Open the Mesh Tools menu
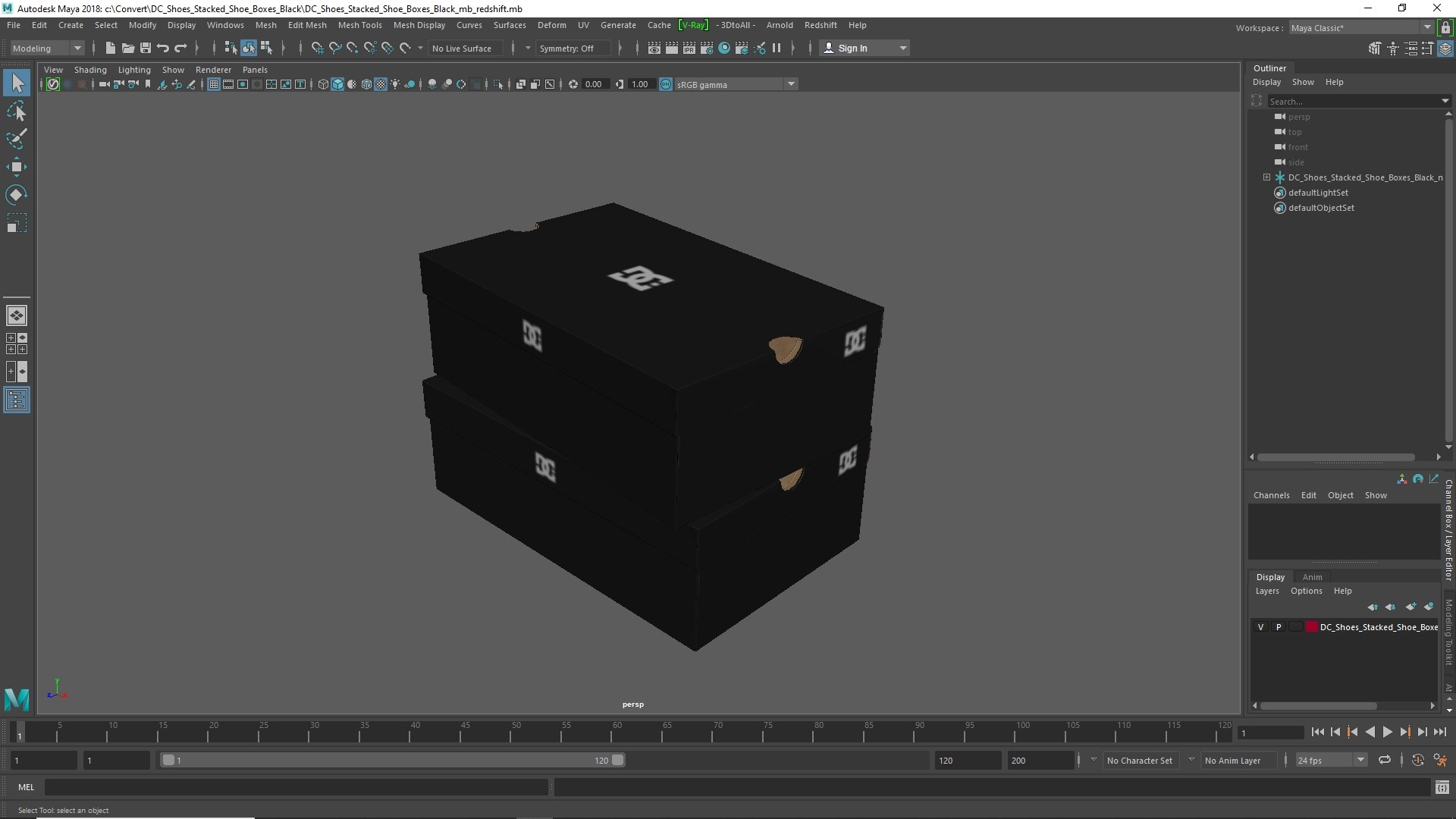The width and height of the screenshot is (1456, 819). [x=359, y=25]
